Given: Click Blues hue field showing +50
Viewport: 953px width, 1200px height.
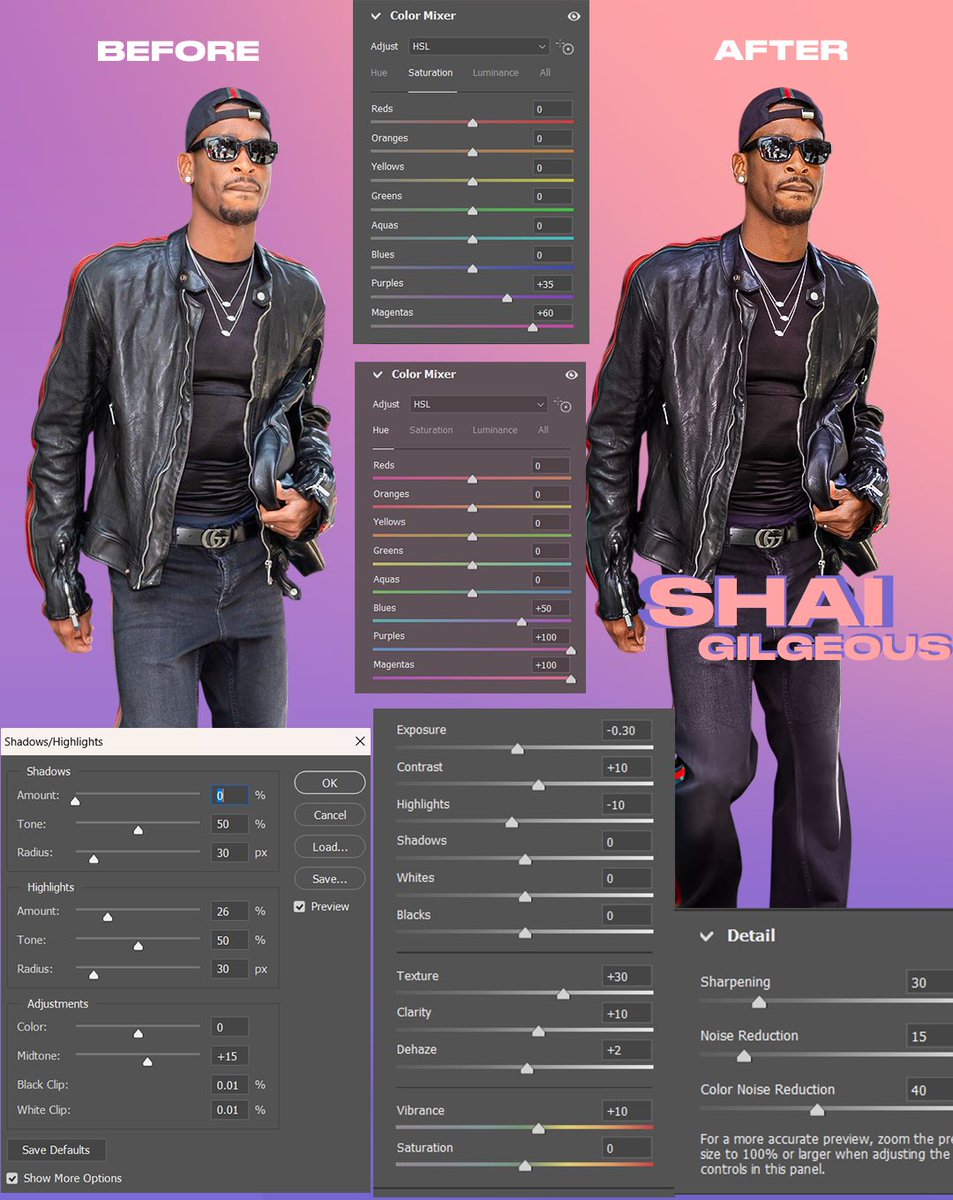Looking at the screenshot, I should click(x=551, y=608).
